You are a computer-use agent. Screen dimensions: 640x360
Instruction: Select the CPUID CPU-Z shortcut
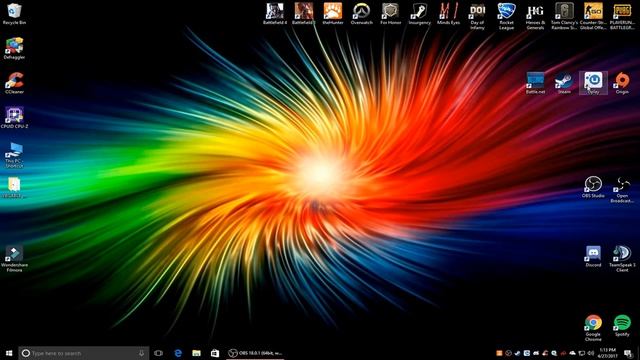pos(14,118)
